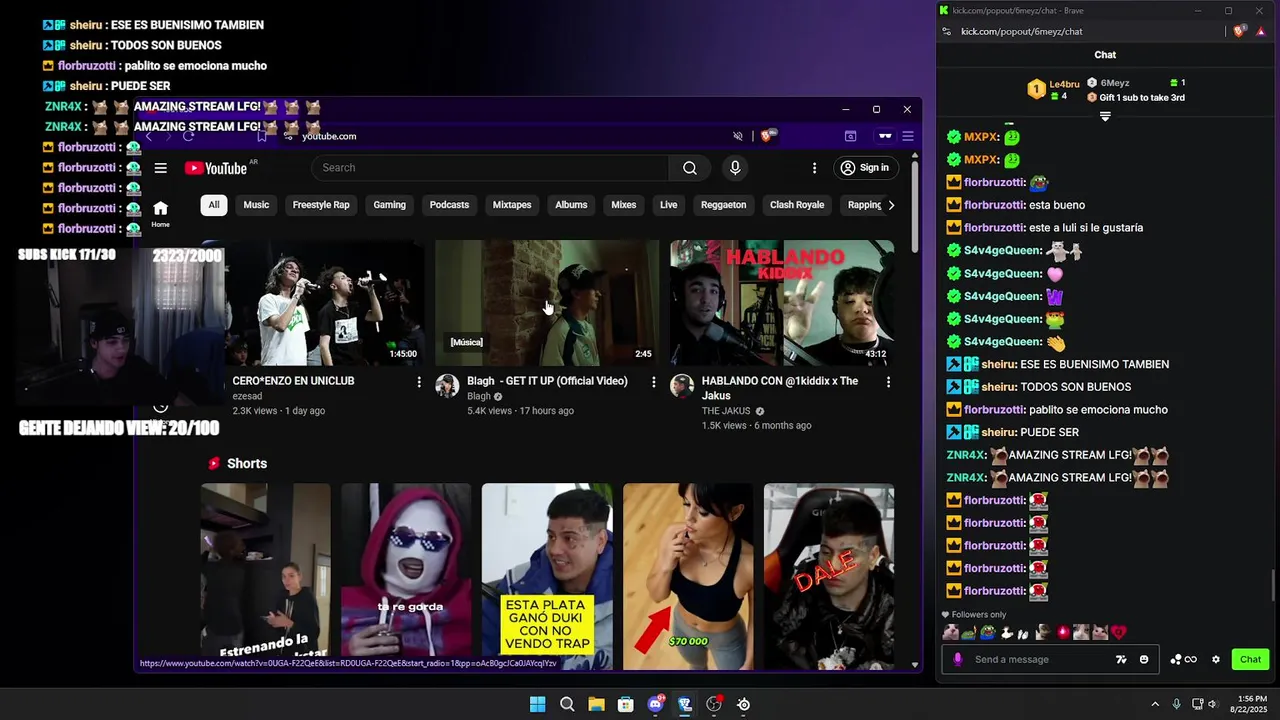Open Windows Start menu
This screenshot has height=720, width=1280.
537,704
